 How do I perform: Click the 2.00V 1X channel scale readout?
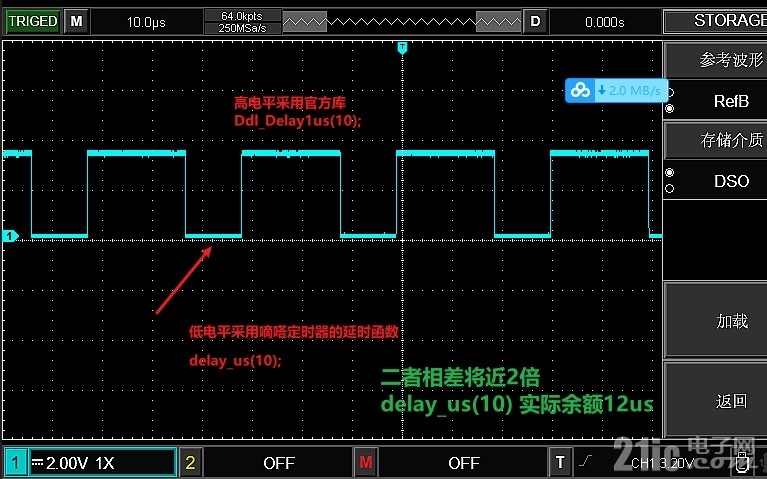pyautogui.click(x=80, y=463)
